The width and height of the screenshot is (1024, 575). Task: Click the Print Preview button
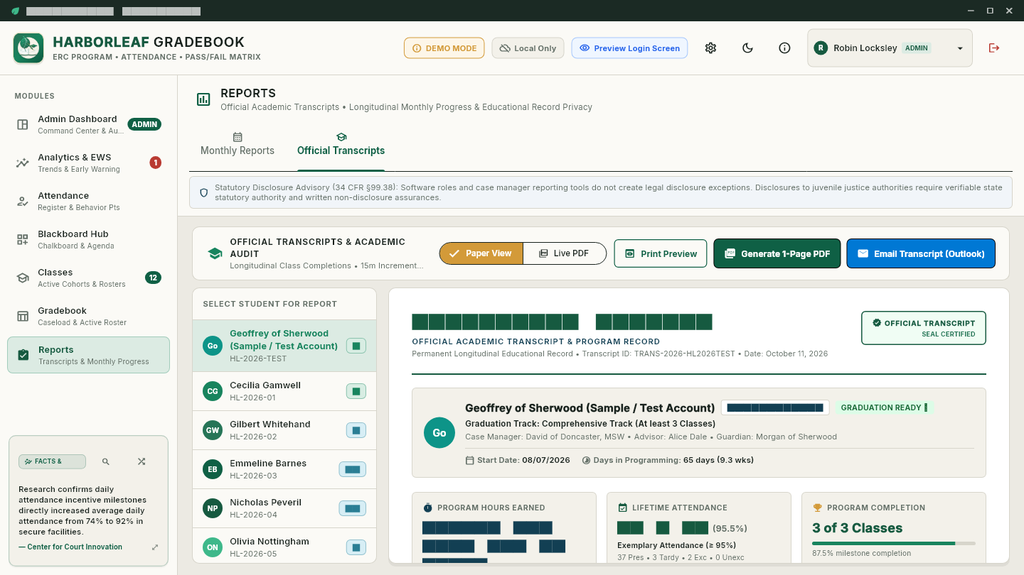[660, 254]
